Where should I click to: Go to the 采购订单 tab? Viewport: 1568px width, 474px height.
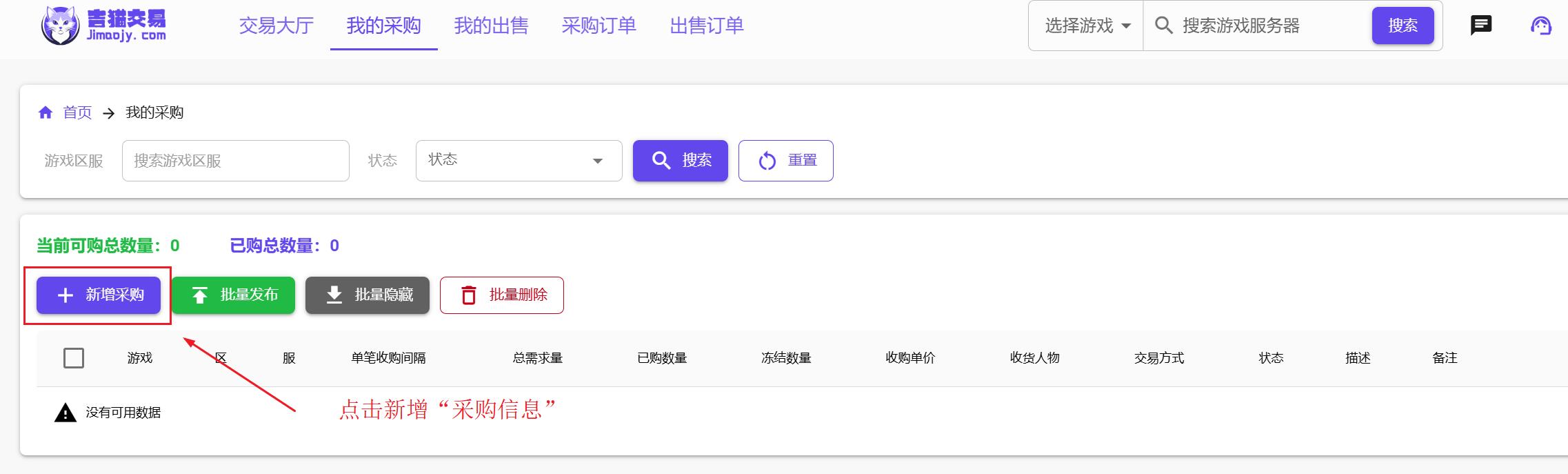coord(599,26)
